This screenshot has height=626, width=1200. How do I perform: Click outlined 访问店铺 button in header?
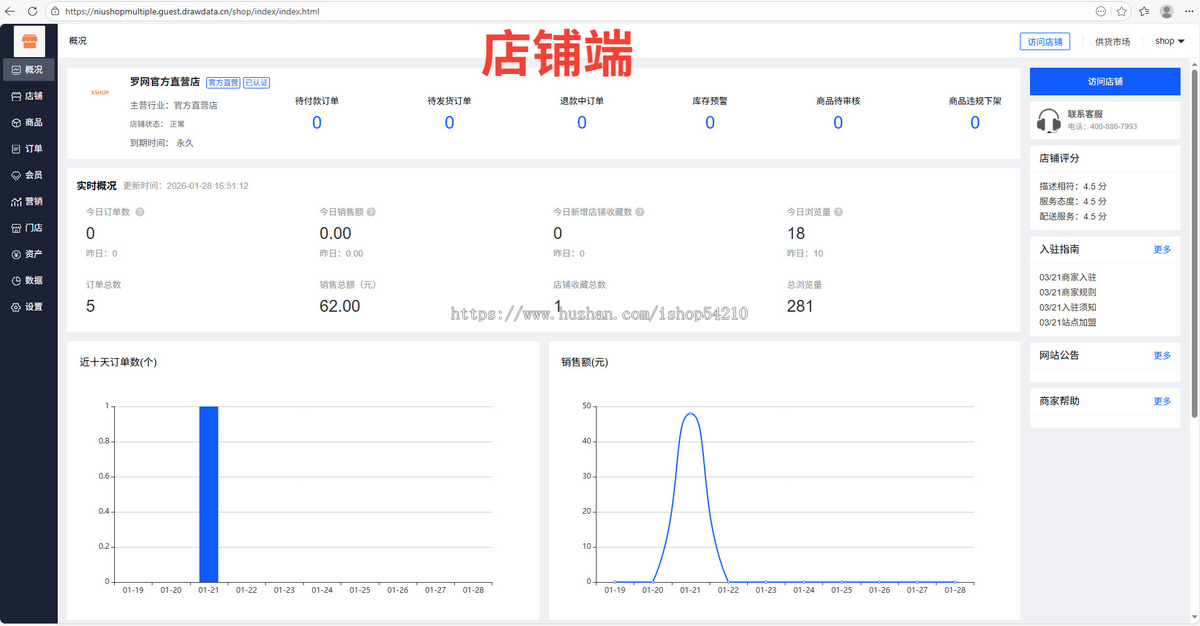[1044, 41]
